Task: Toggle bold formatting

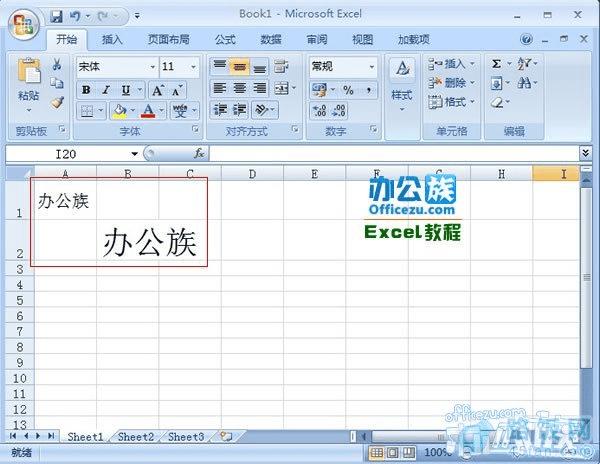Action: click(x=86, y=90)
